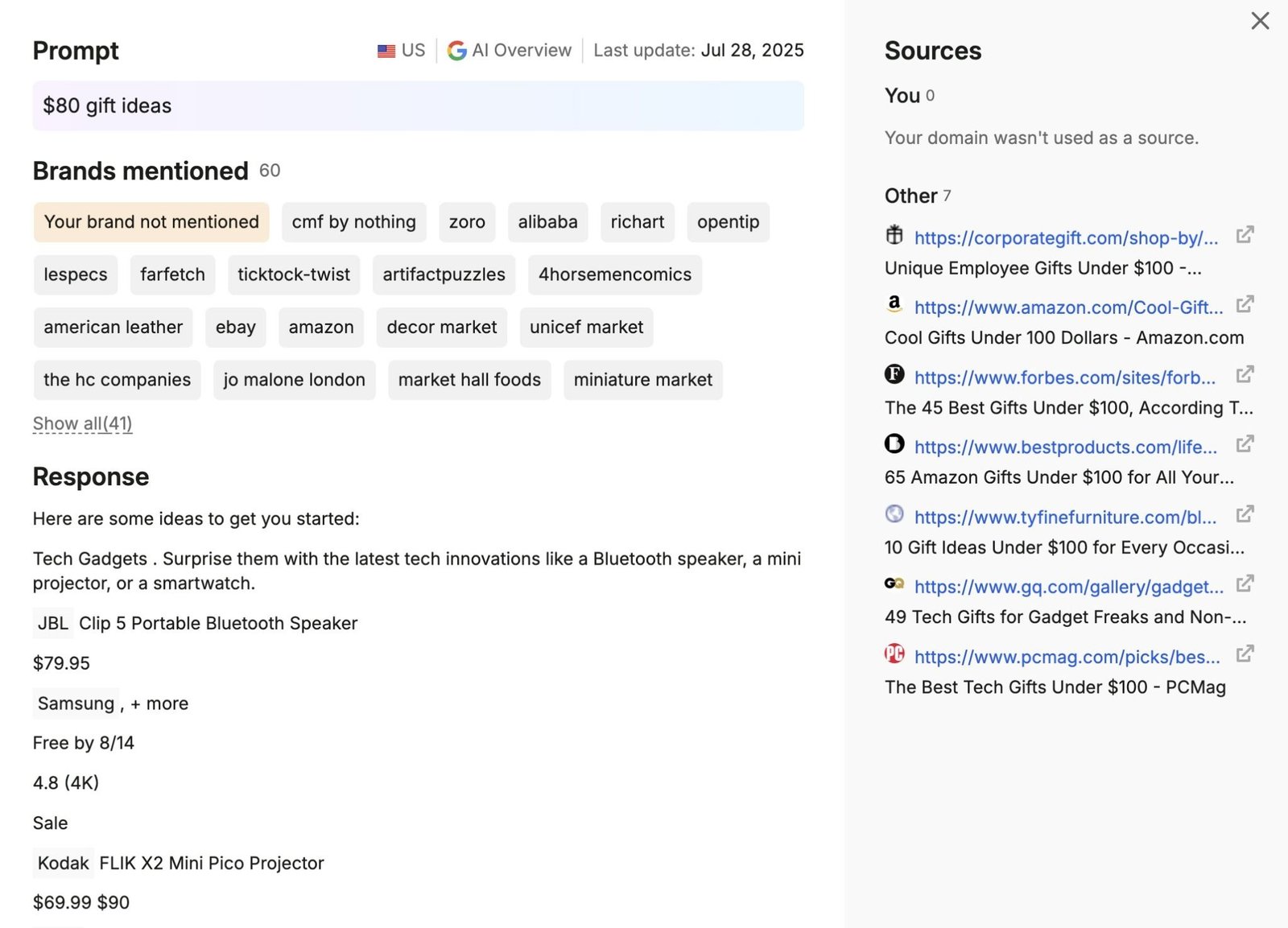1288x928 pixels.
Task: Select the 'cmf by nothing' brand tag
Action: click(353, 222)
